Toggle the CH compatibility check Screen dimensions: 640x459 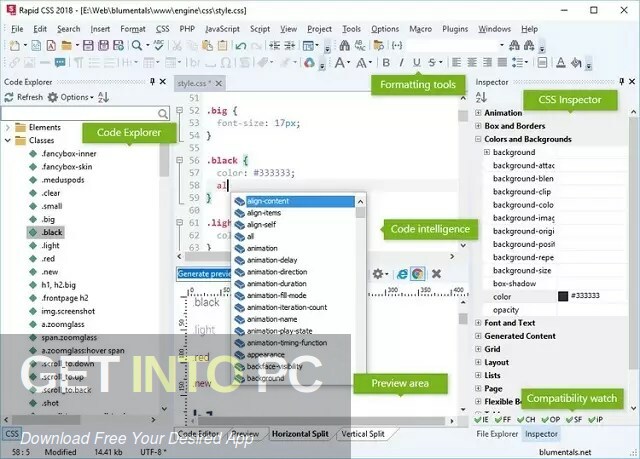pos(527,419)
